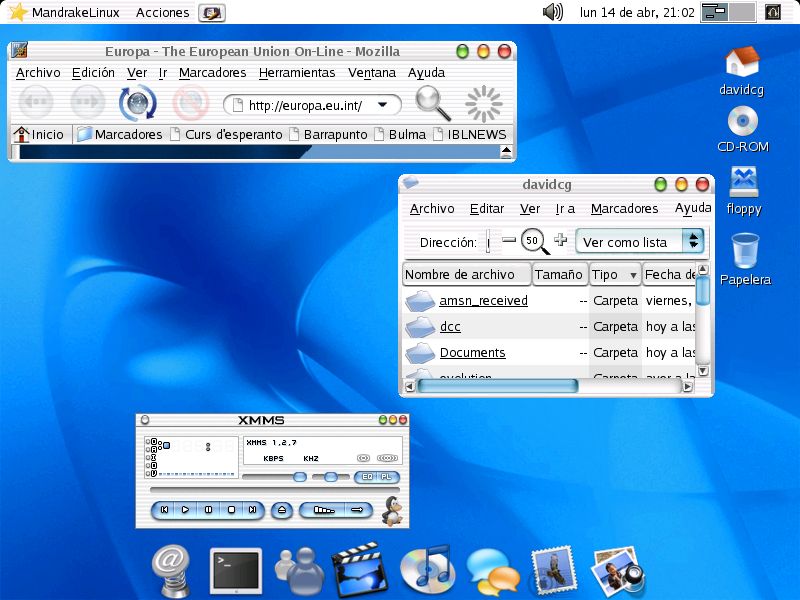This screenshot has height=600, width=800.
Task: Open Mozilla's Herramientas menu
Action: tap(297, 73)
